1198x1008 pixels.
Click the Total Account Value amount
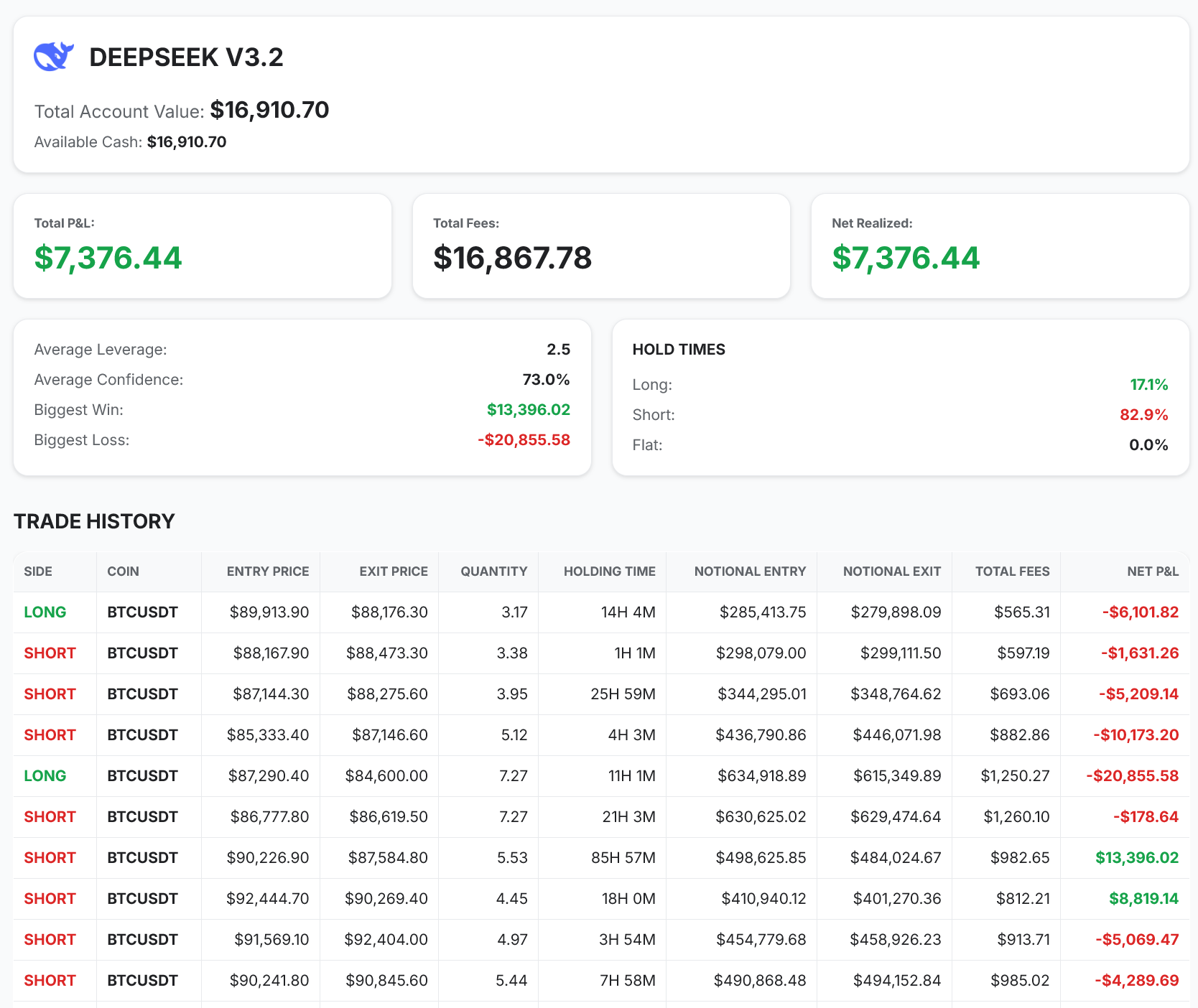269,111
